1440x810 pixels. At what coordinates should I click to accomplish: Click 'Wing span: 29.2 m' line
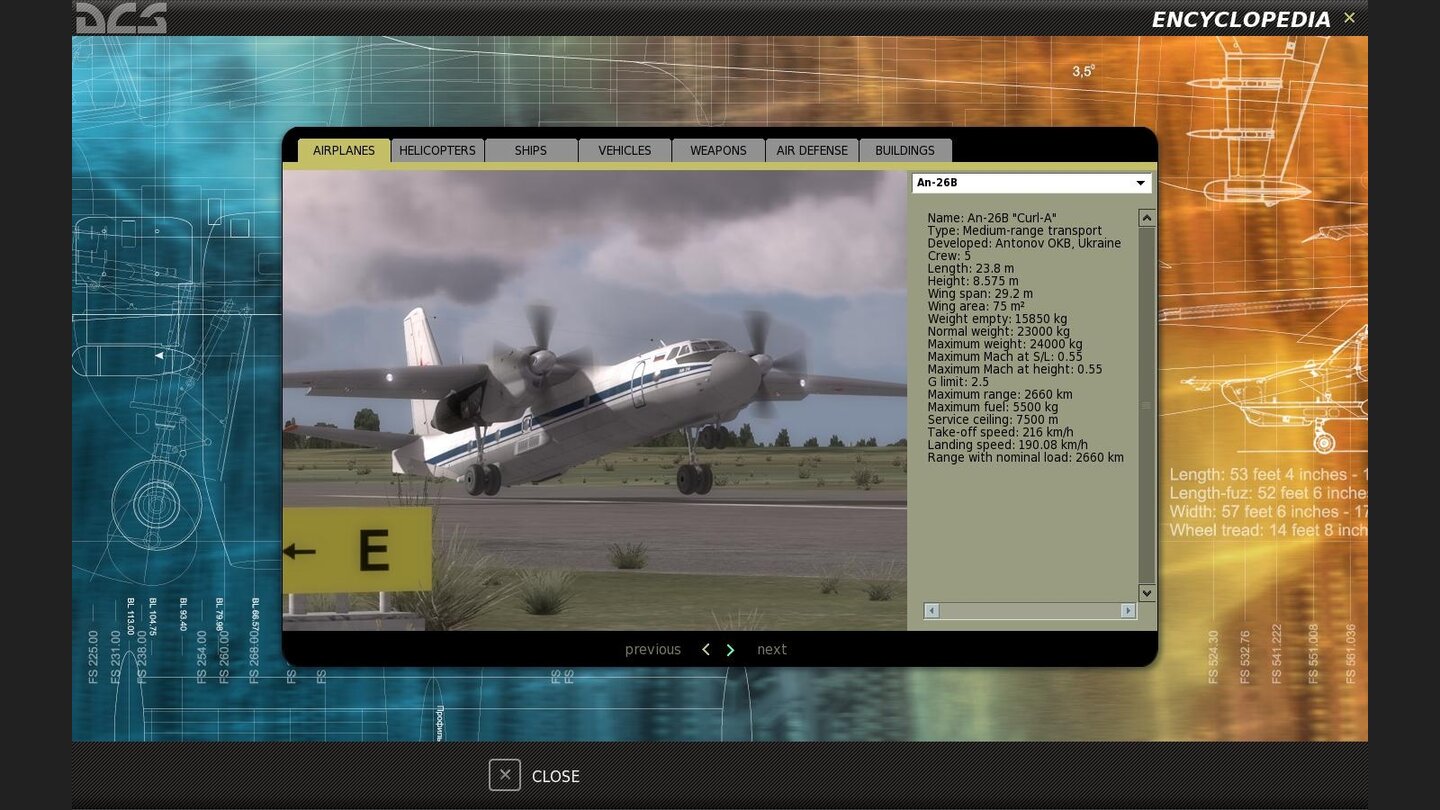tap(980, 294)
